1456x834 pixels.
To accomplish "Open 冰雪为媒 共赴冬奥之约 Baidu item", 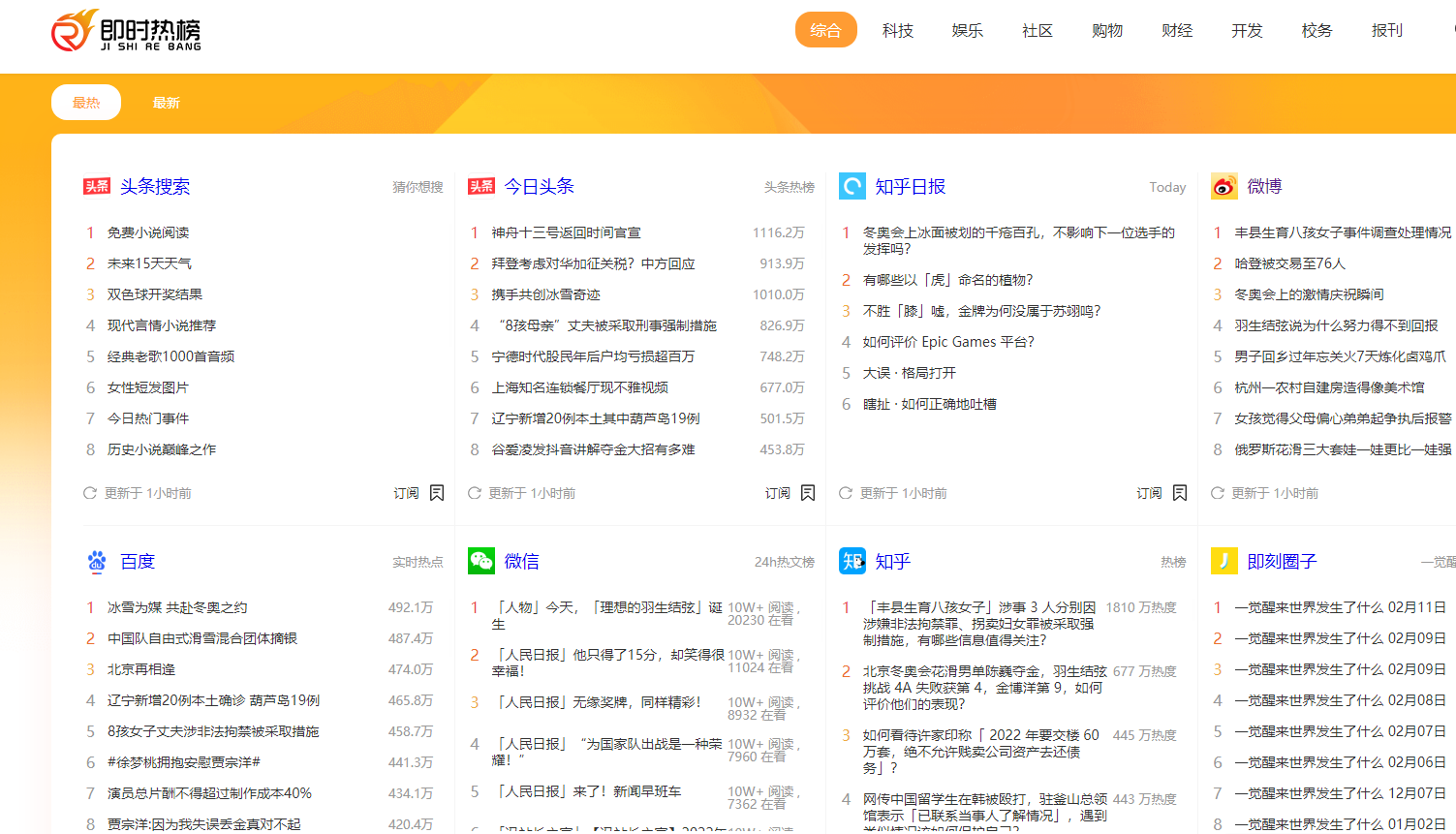I will tap(177, 607).
